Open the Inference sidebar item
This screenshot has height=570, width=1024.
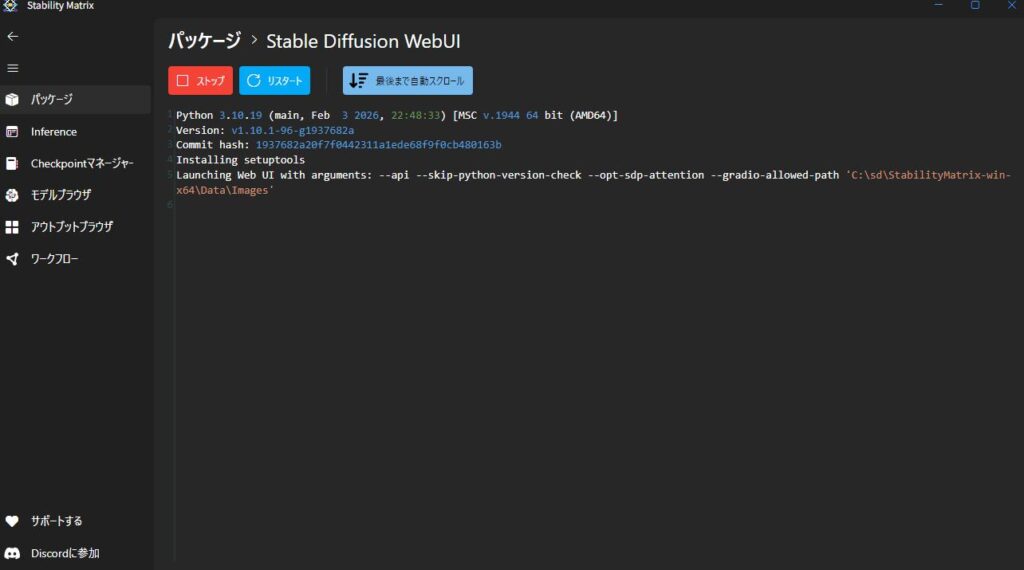coord(76,132)
